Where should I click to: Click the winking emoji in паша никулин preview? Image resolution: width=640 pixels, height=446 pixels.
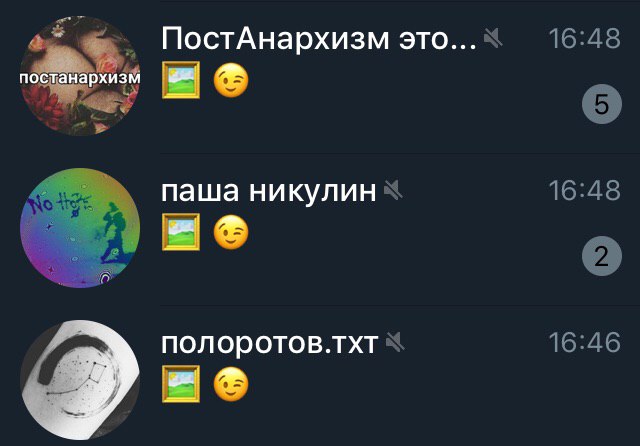click(x=231, y=232)
